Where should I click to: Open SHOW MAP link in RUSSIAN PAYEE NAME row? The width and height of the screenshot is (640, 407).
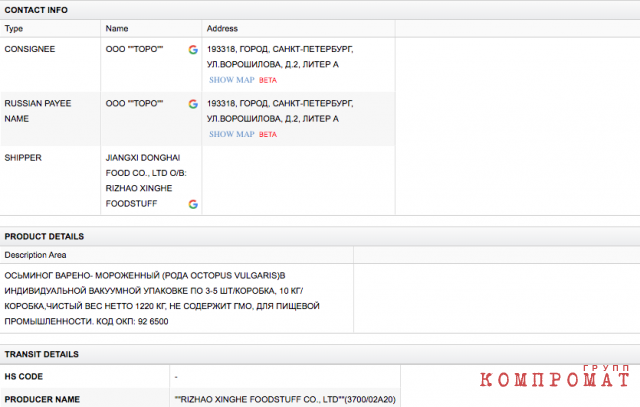click(232, 134)
